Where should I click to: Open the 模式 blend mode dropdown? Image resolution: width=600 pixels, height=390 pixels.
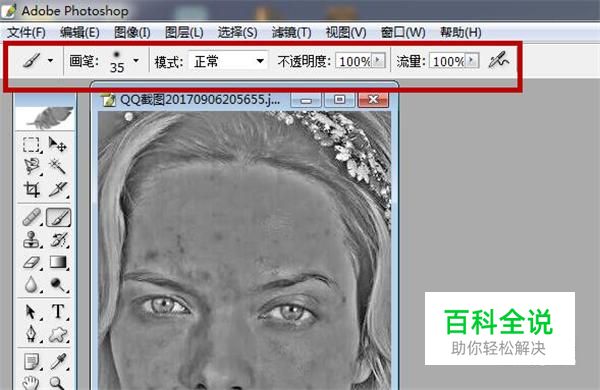tap(228, 61)
